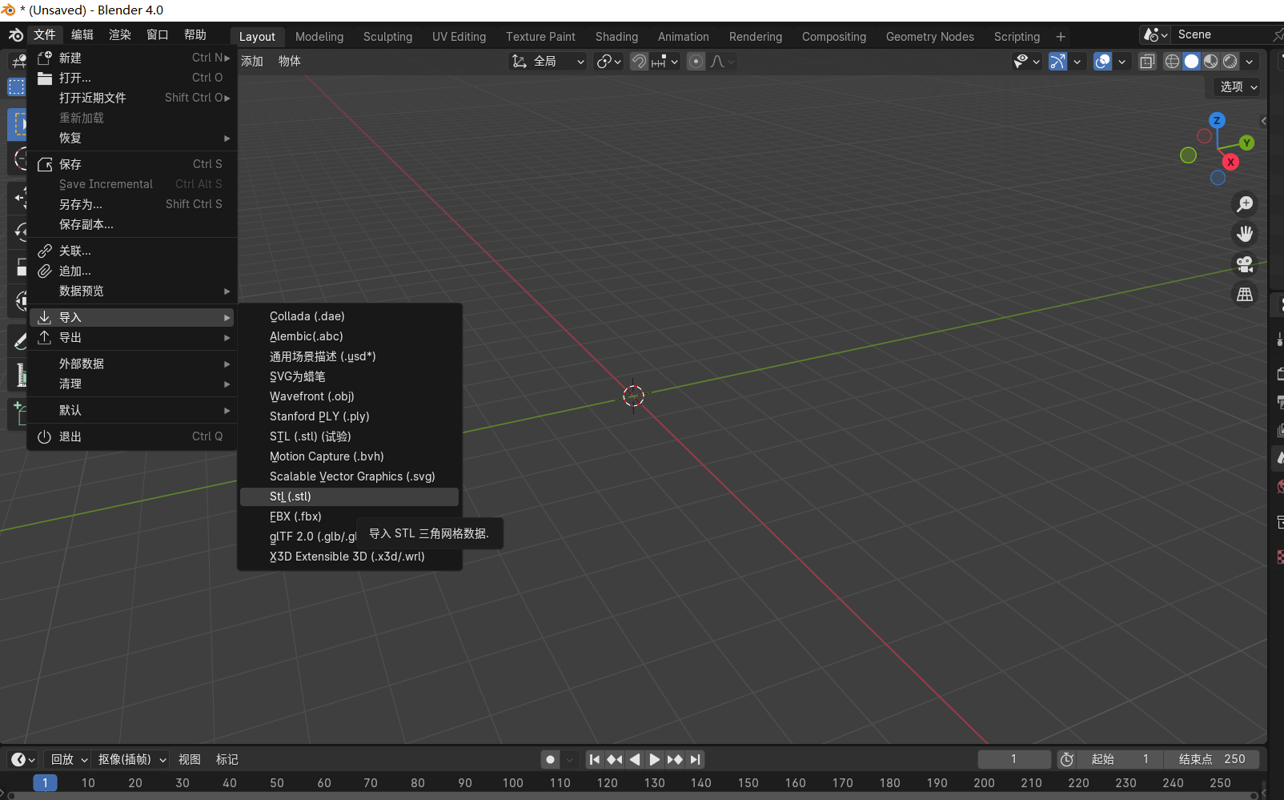Click frame 100 on timeline ruler

pos(513,783)
